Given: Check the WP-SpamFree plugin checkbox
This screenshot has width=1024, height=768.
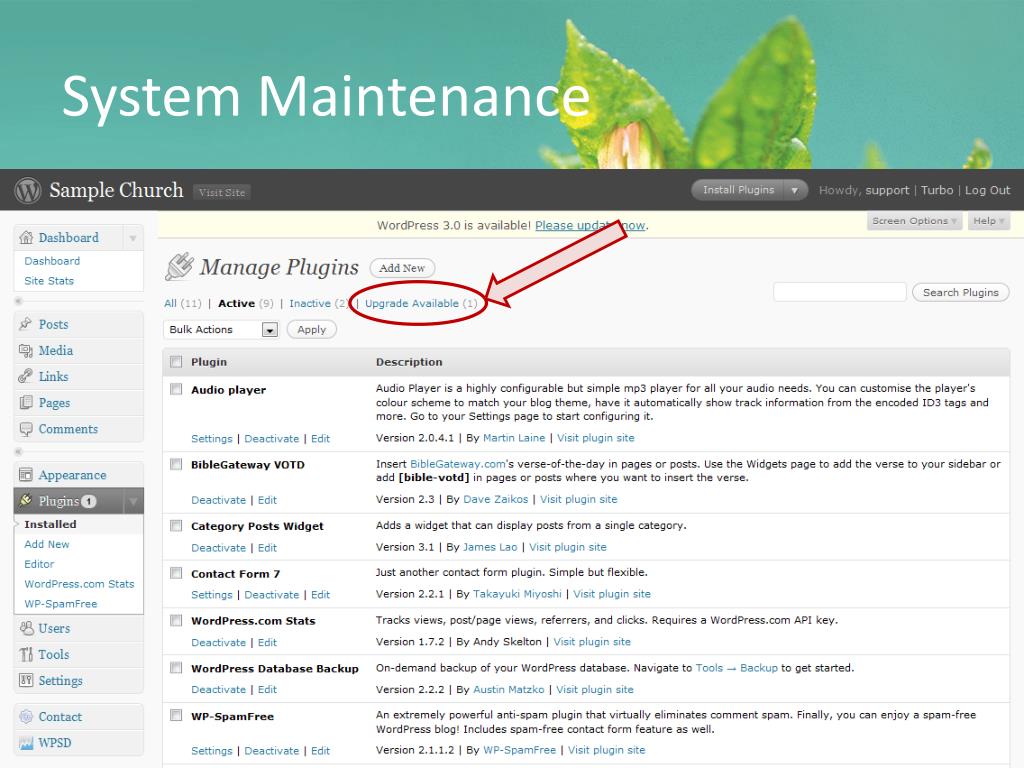Looking at the screenshot, I should [x=176, y=715].
